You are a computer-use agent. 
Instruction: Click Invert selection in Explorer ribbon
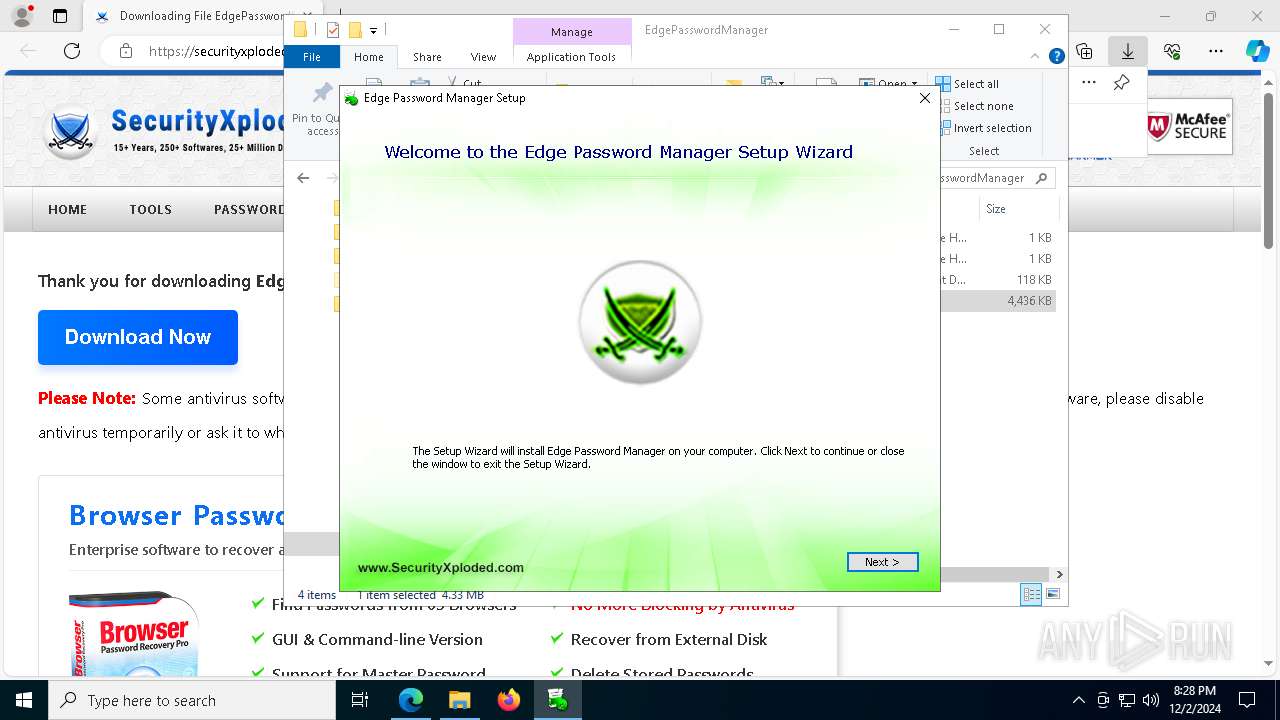(985, 128)
